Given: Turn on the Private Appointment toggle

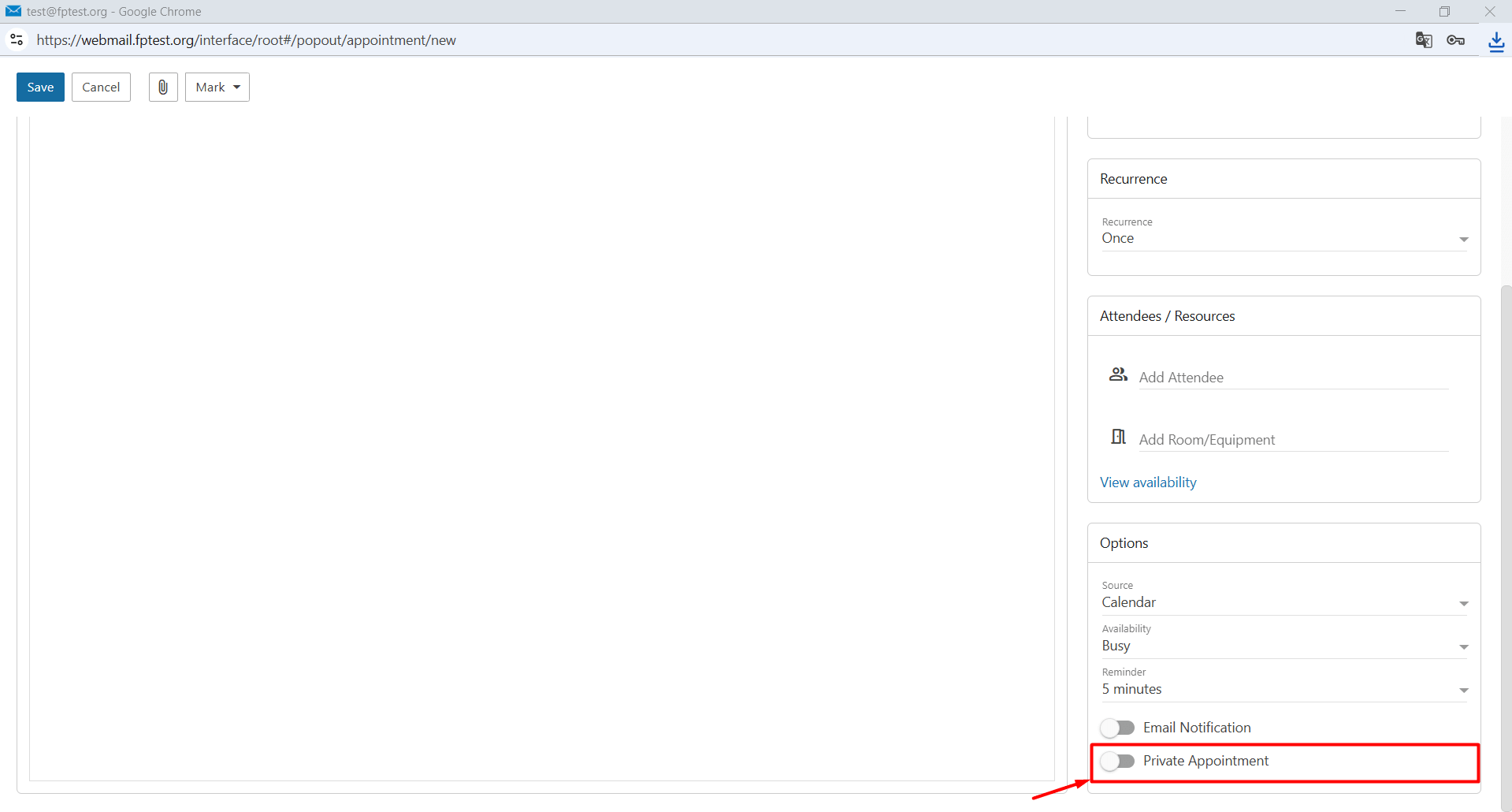Looking at the screenshot, I should coord(1117,761).
